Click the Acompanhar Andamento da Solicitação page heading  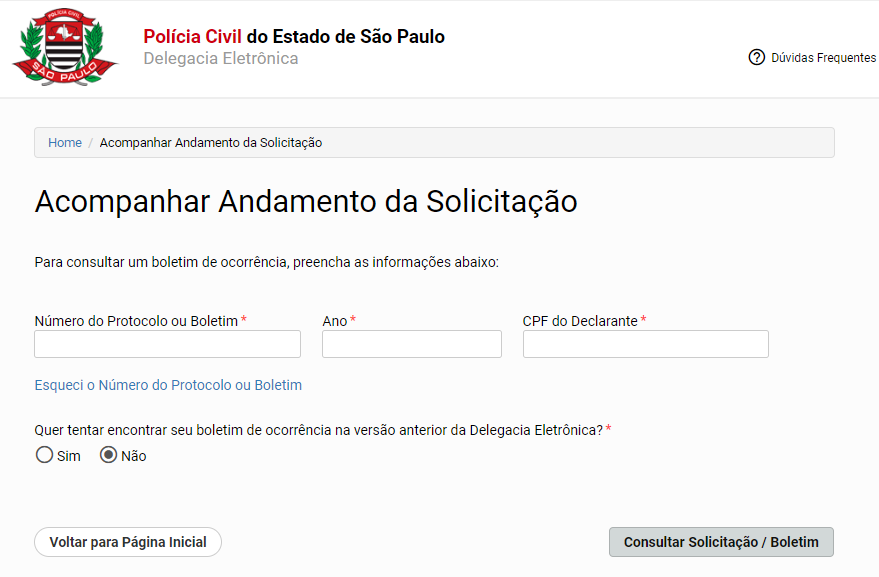[306, 201]
